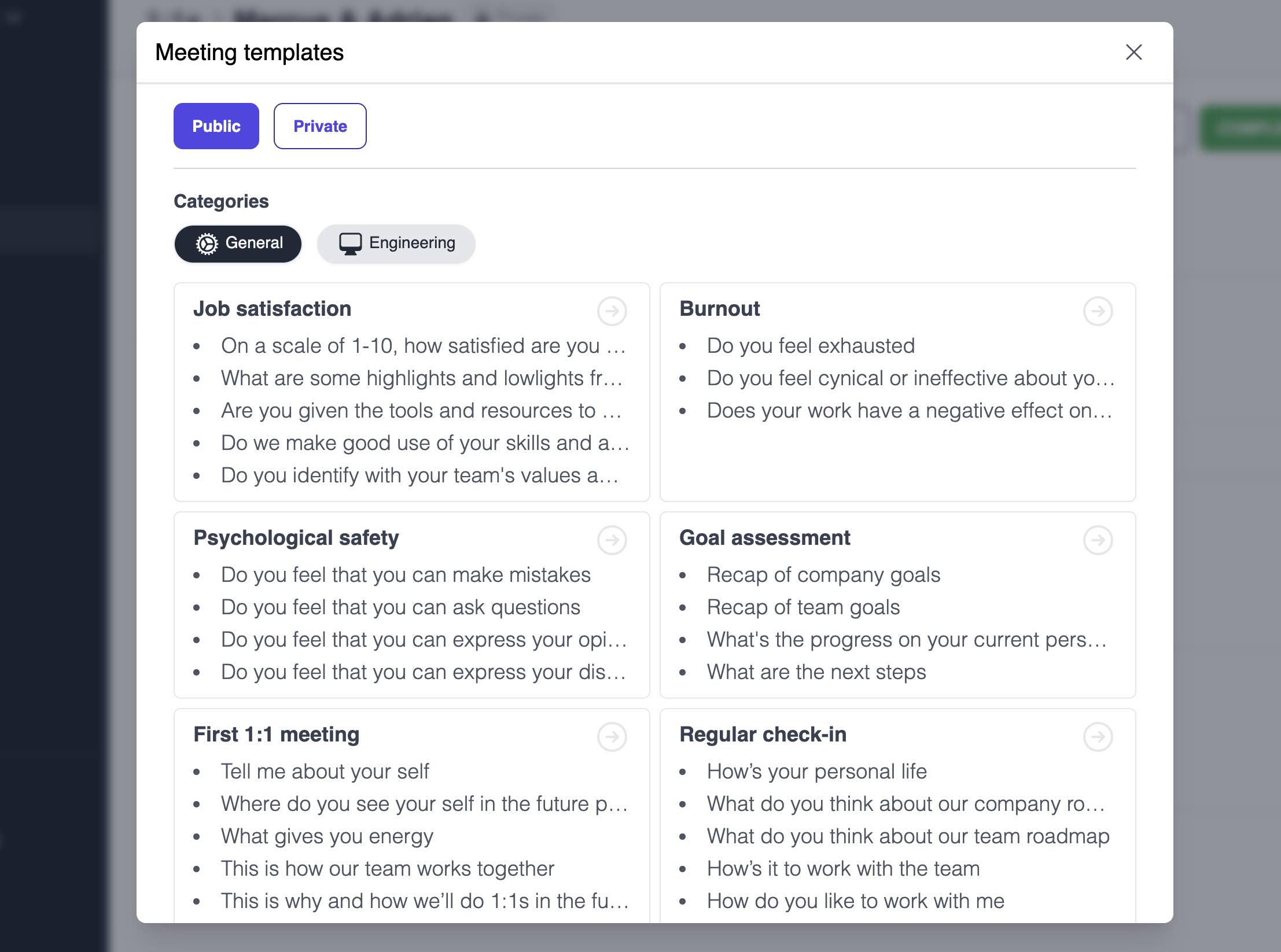Switch to the Public templates tab
The image size is (1281, 952).
[216, 126]
